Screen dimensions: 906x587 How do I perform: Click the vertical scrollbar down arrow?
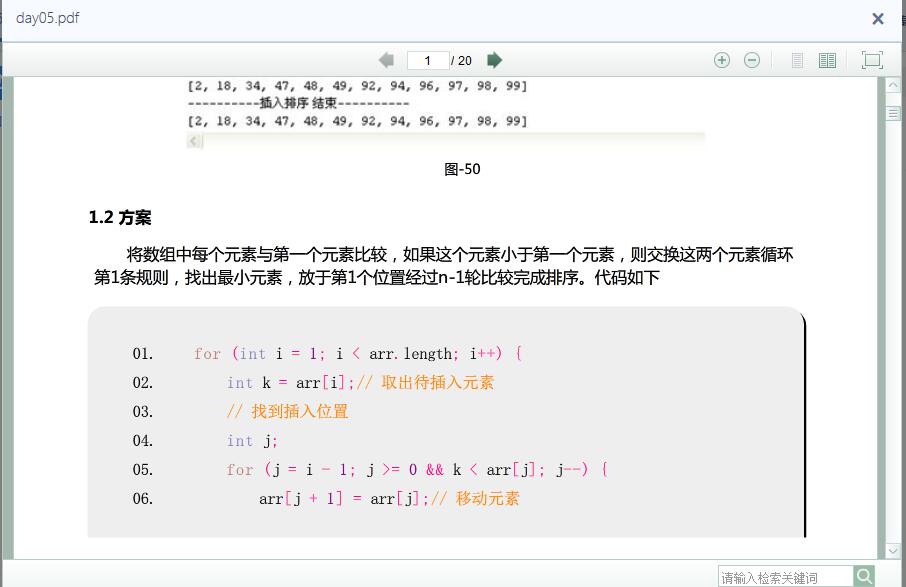[893, 550]
